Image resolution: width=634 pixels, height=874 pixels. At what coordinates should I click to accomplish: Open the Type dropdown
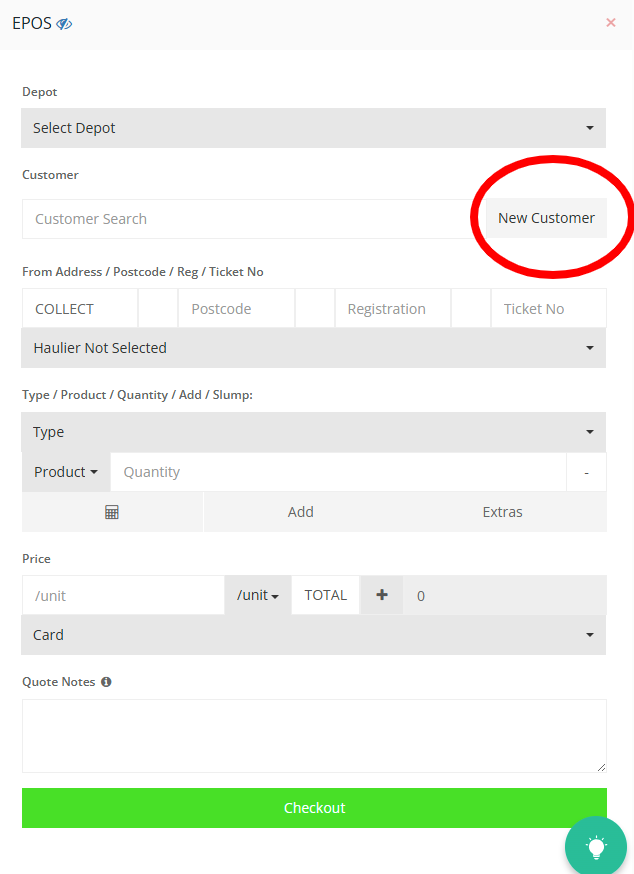point(314,432)
